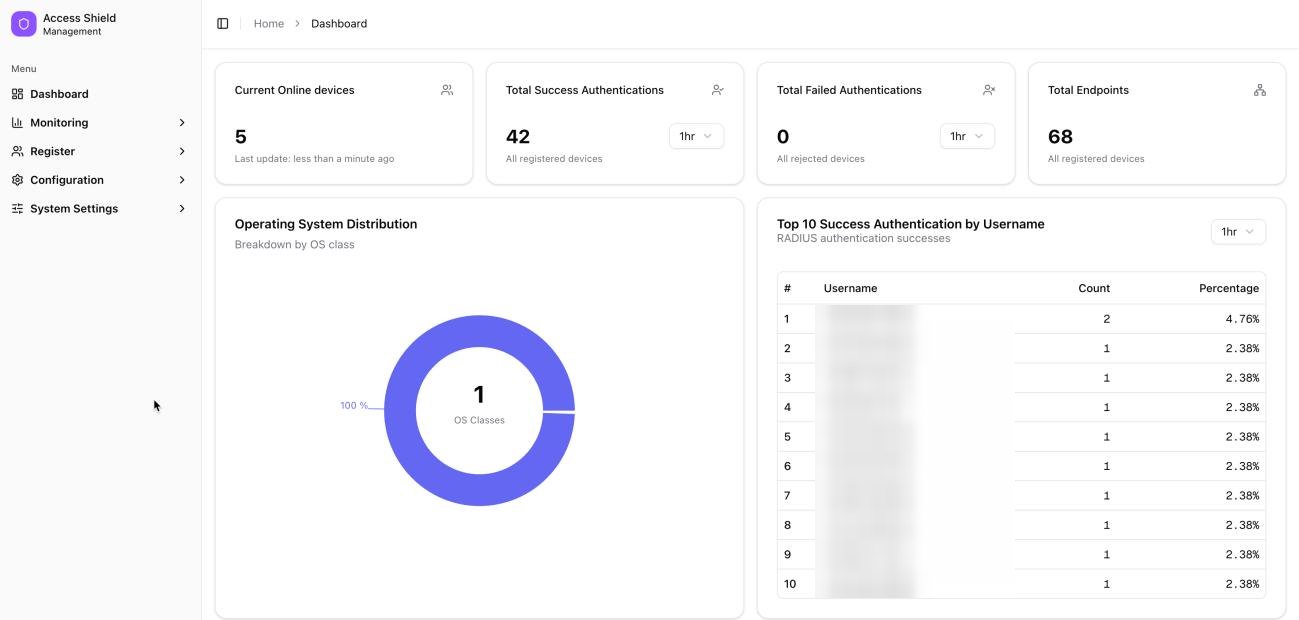Click the Username column header
The image size is (1299, 620).
tap(850, 288)
